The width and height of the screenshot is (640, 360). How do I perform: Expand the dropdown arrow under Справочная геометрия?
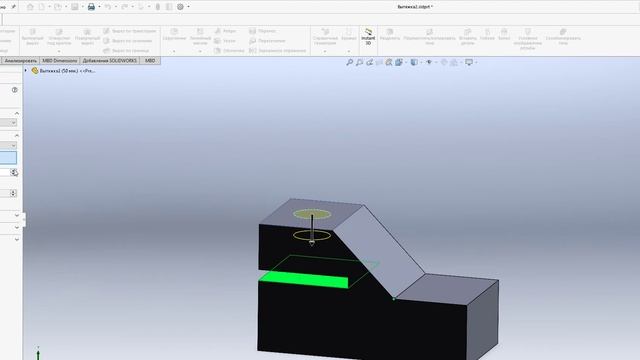(x=325, y=51)
